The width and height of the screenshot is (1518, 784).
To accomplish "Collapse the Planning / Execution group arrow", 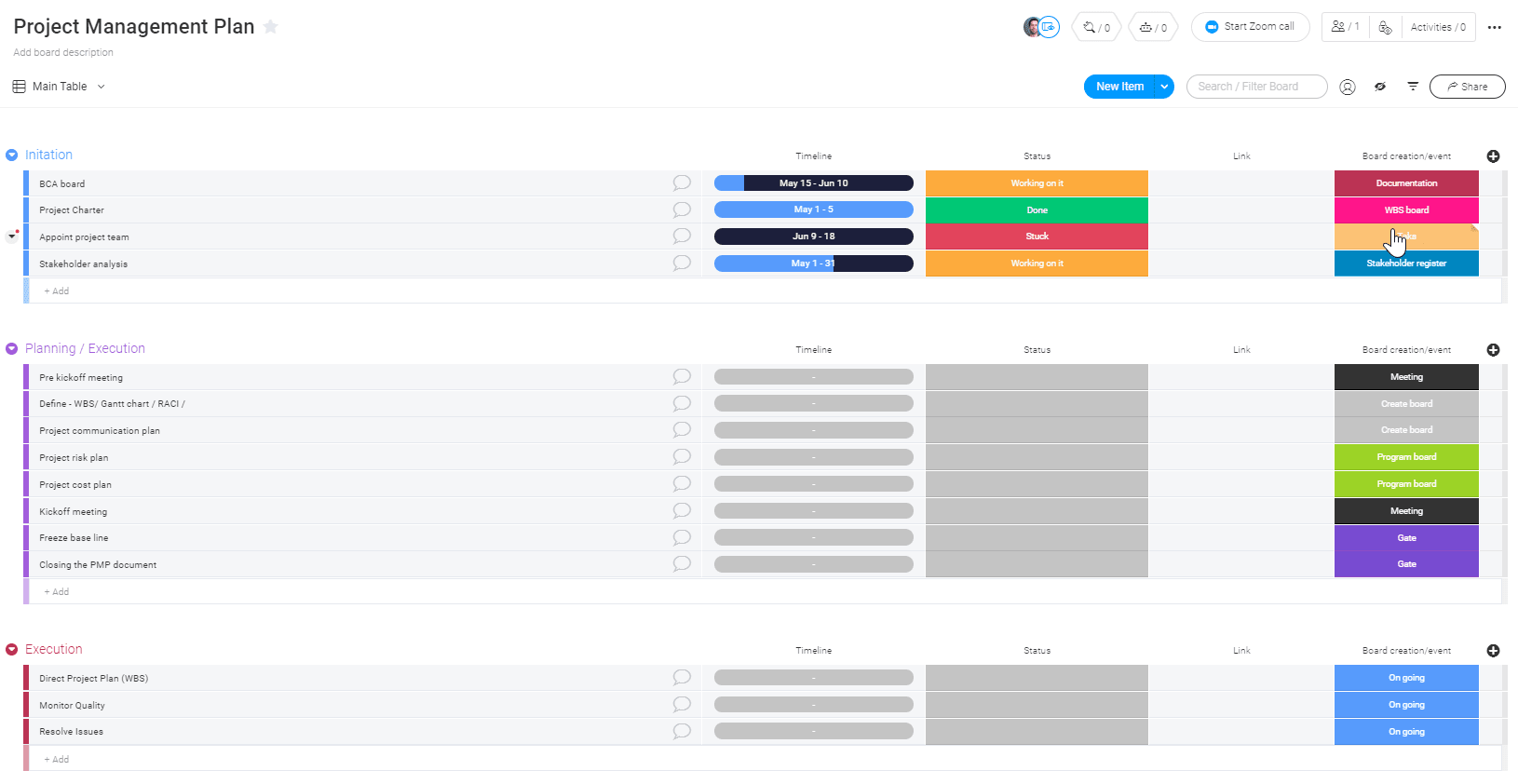I will click(12, 349).
